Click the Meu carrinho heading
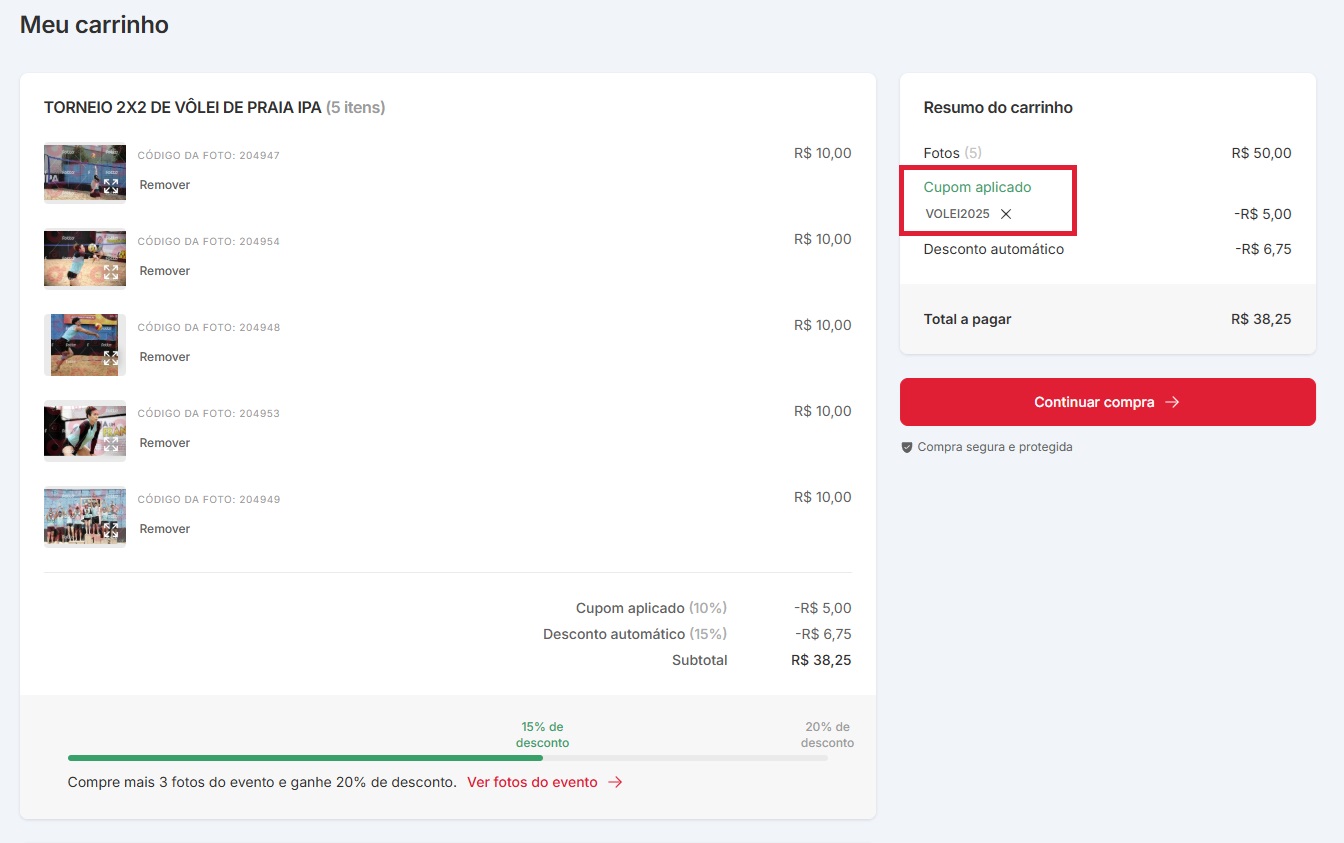The width and height of the screenshot is (1344, 843). (94, 25)
